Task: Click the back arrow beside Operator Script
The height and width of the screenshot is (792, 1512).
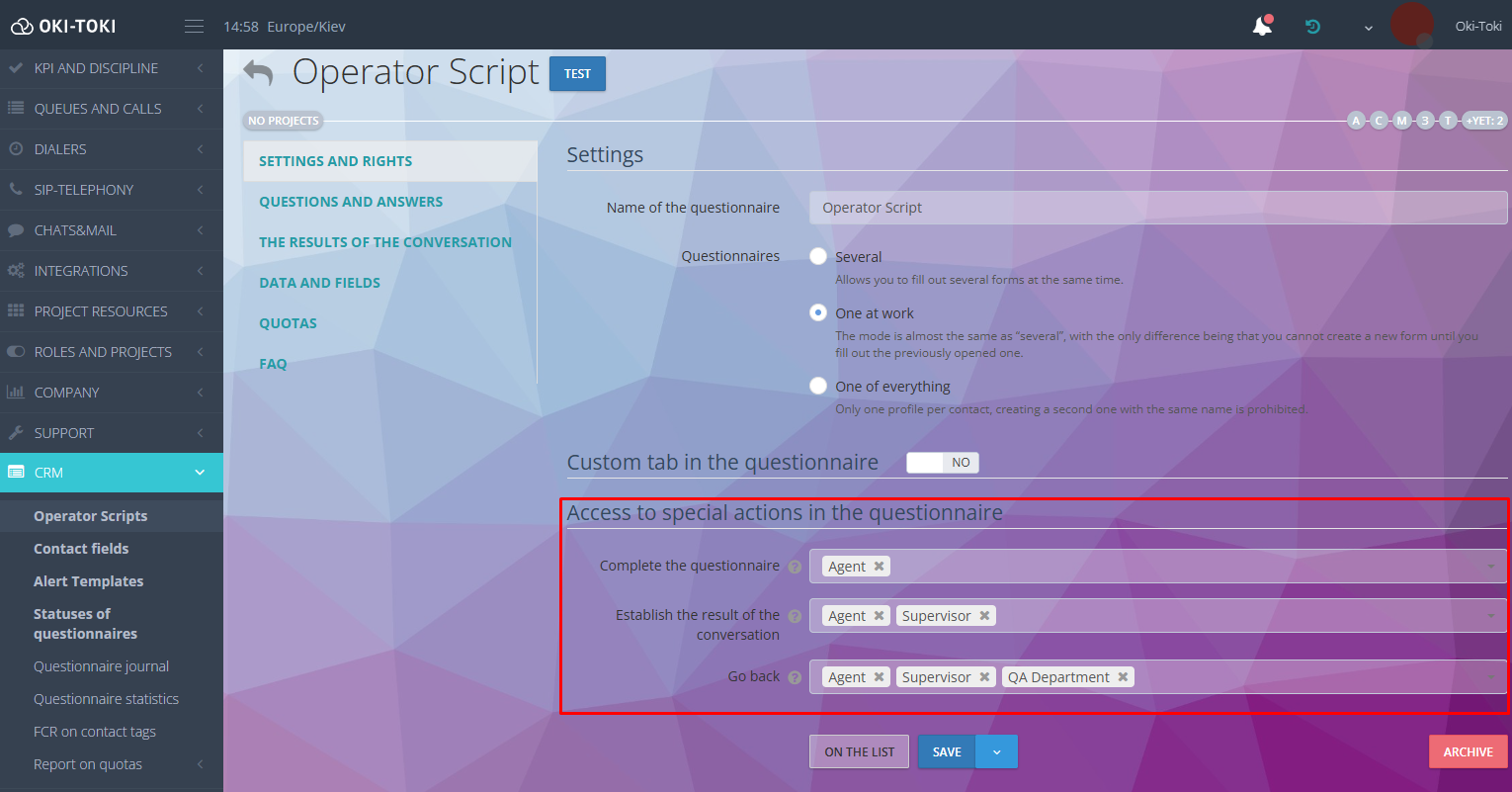Action: (x=258, y=73)
